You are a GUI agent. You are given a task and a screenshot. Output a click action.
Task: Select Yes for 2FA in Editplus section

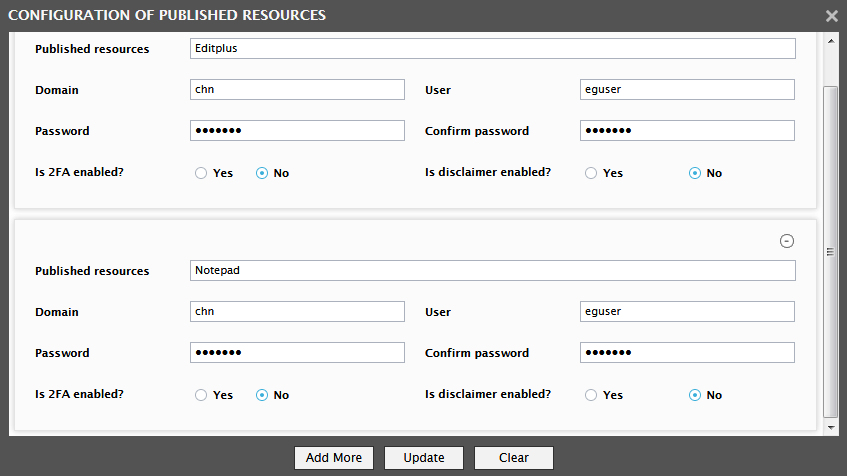[201, 173]
